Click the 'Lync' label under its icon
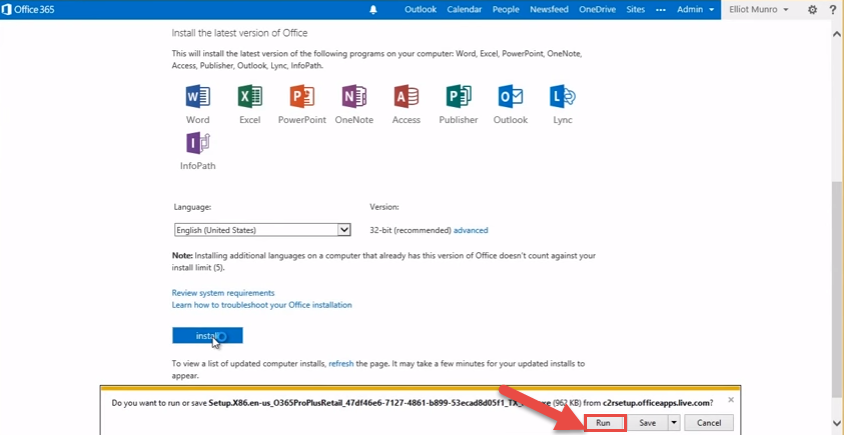 pos(562,120)
